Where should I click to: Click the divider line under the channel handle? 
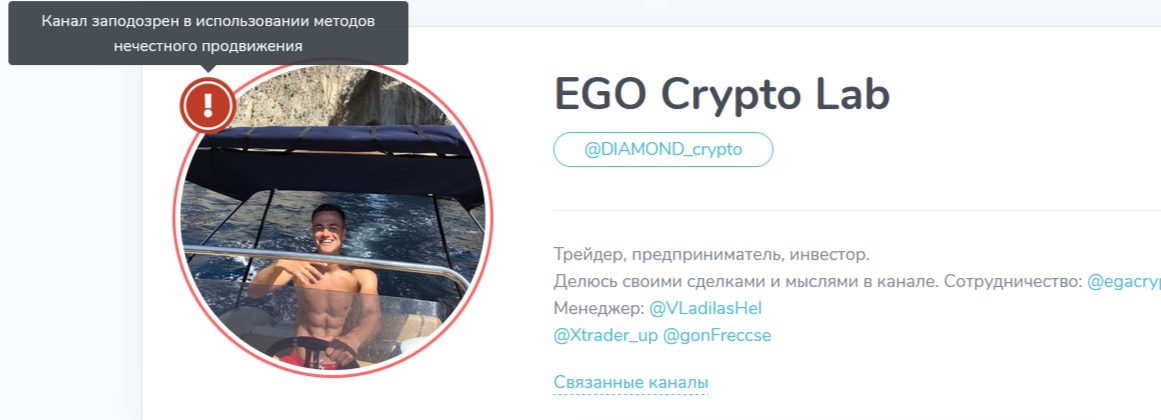[857, 210]
